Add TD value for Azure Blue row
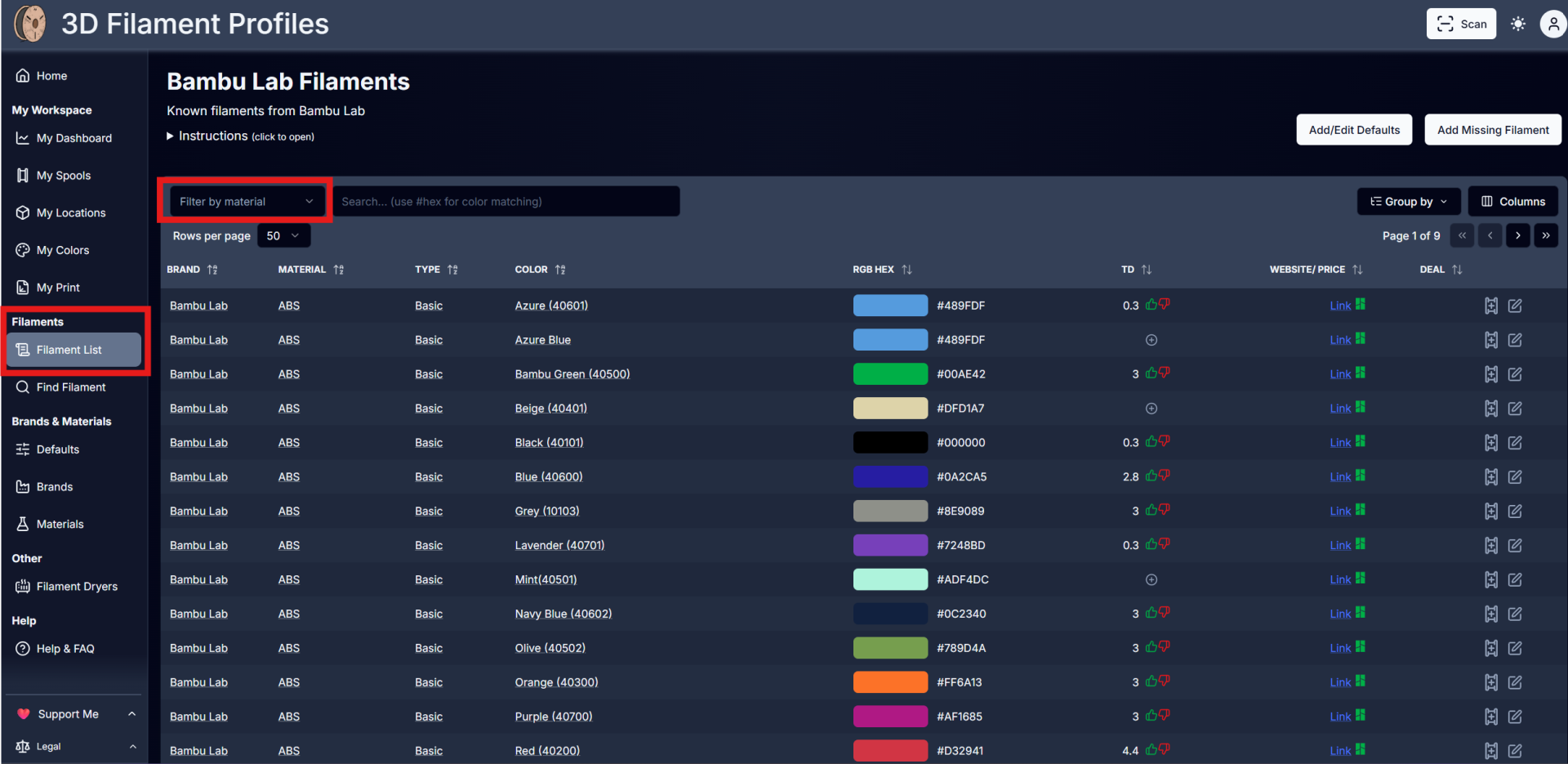 coord(1151,340)
